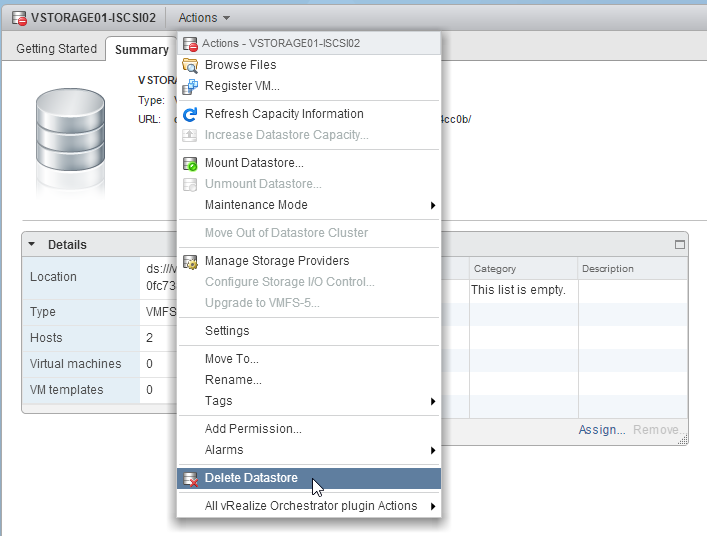Image resolution: width=707 pixels, height=536 pixels.
Task: Maximize the tags panel using corner icon
Action: click(680, 244)
